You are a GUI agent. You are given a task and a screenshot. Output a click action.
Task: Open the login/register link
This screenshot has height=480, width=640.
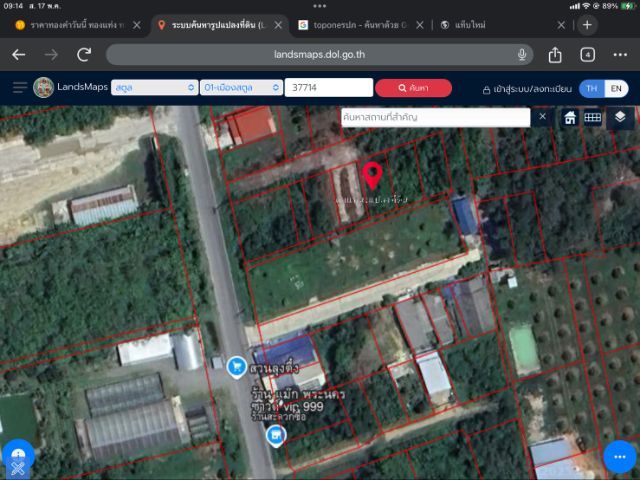pyautogui.click(x=527, y=89)
